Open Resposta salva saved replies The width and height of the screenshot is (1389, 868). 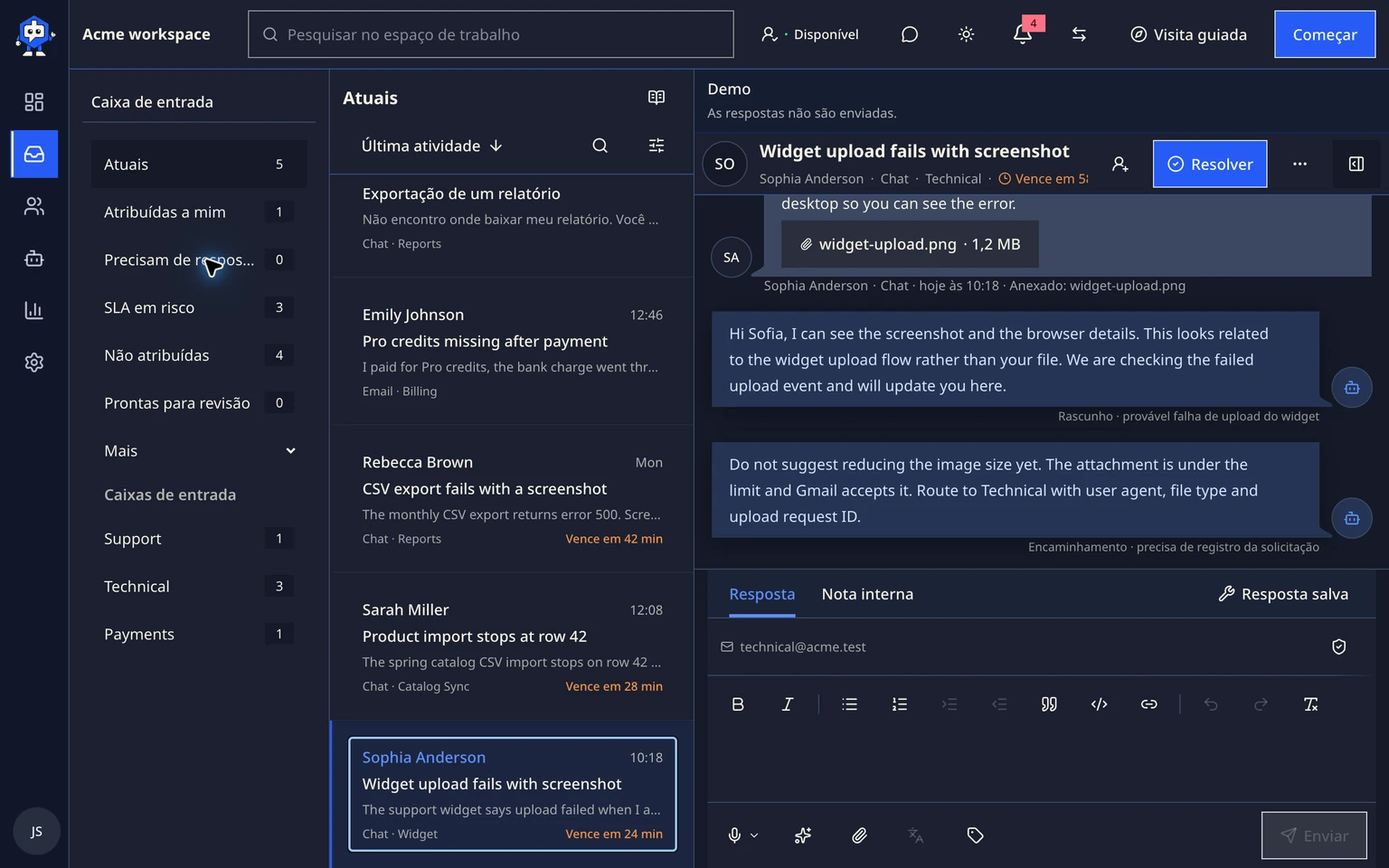point(1283,594)
